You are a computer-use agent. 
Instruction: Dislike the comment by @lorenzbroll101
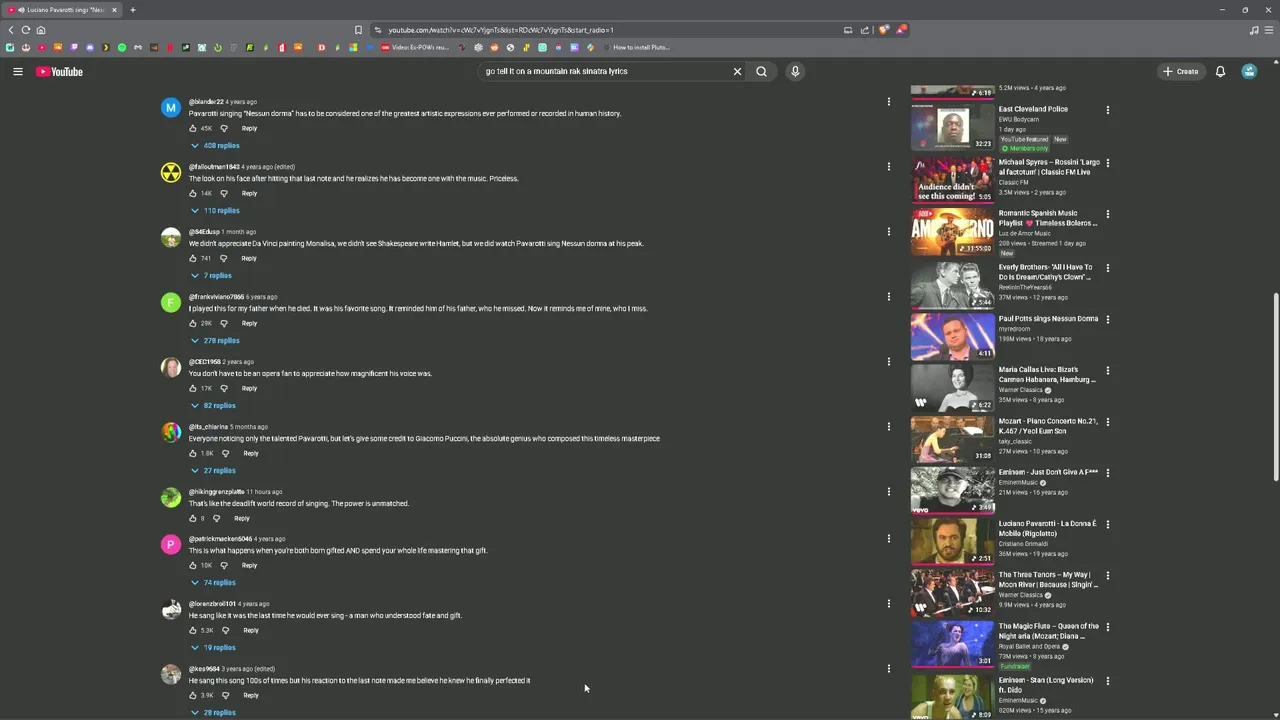226,630
